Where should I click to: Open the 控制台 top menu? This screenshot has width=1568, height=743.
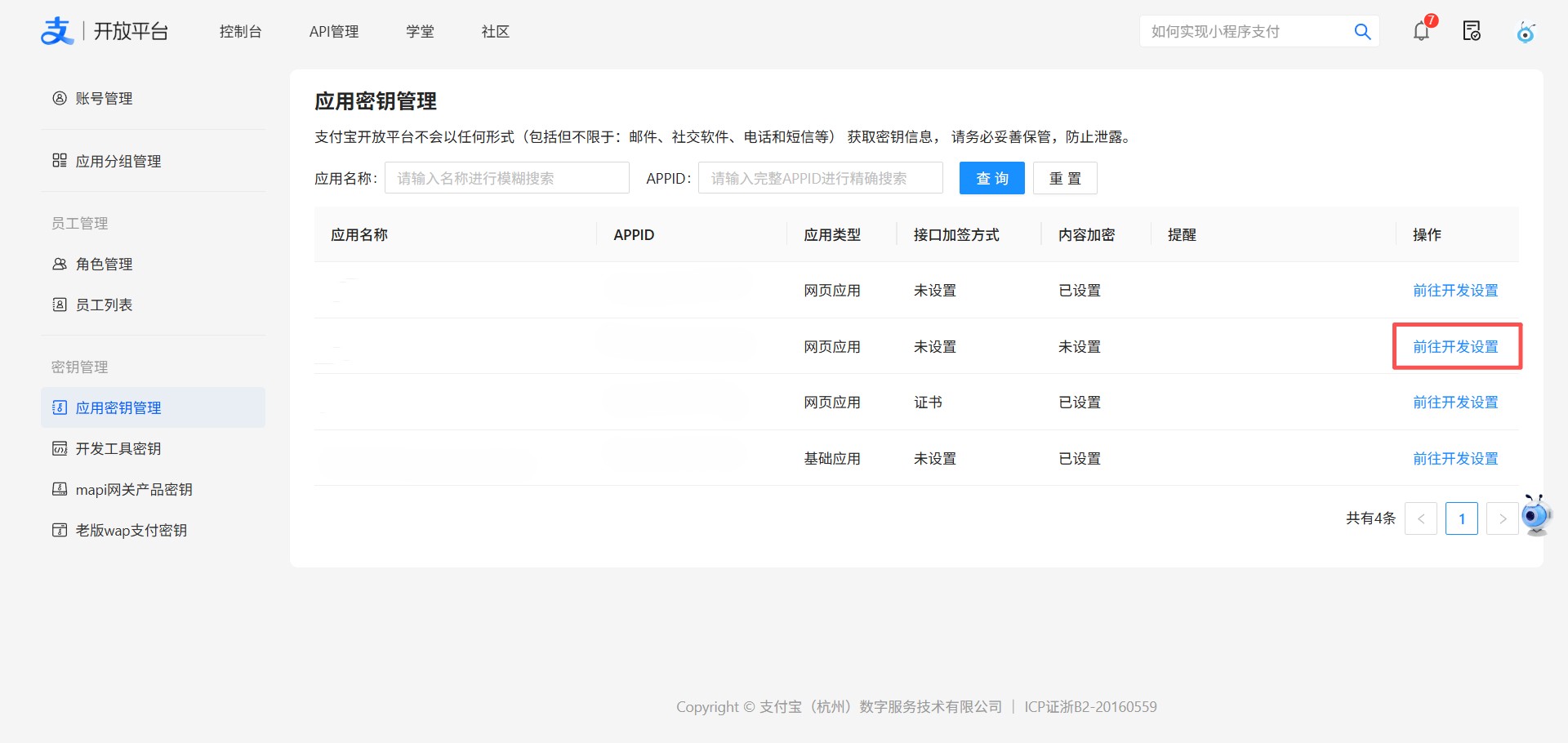[240, 31]
